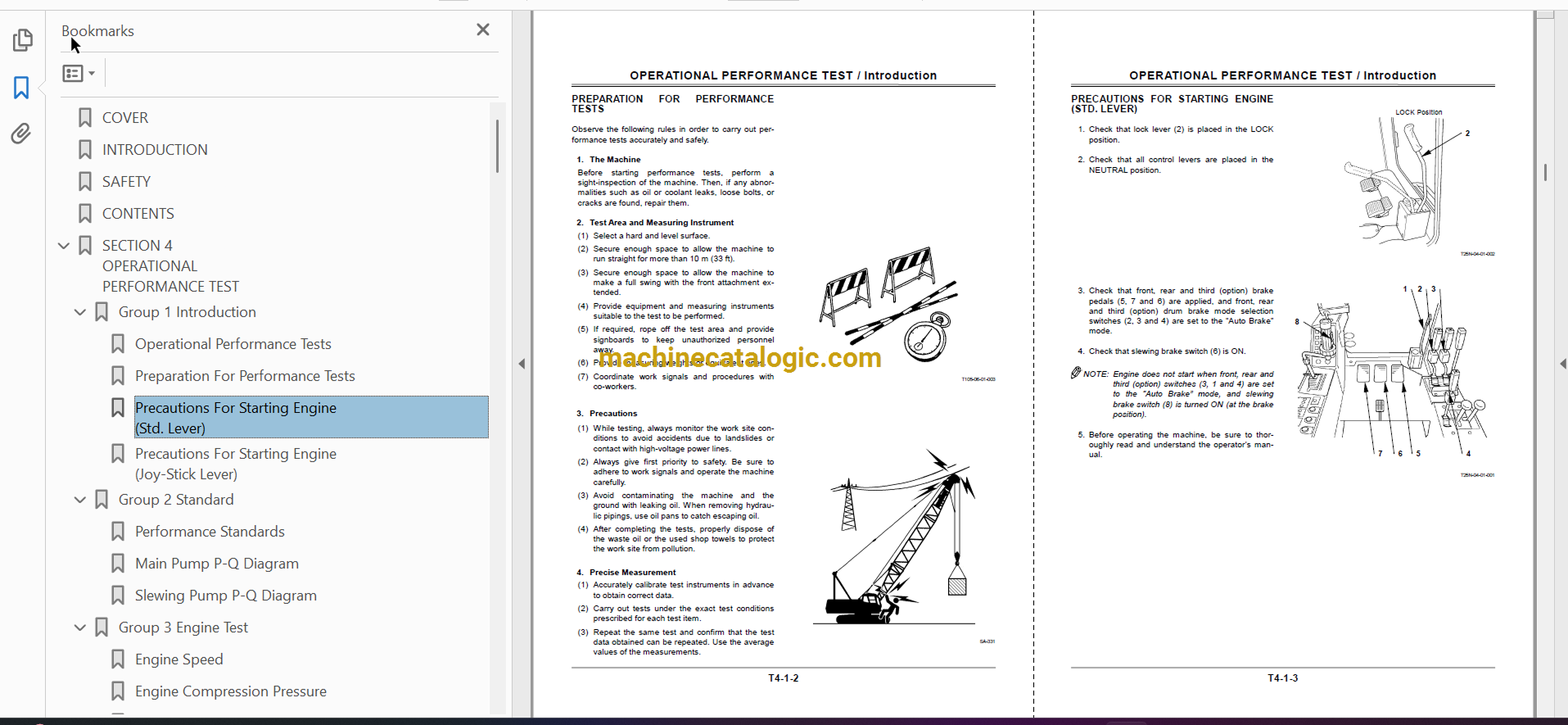Click the bookmark icon beside INTRODUCTION
The image size is (1568, 725).
point(85,150)
